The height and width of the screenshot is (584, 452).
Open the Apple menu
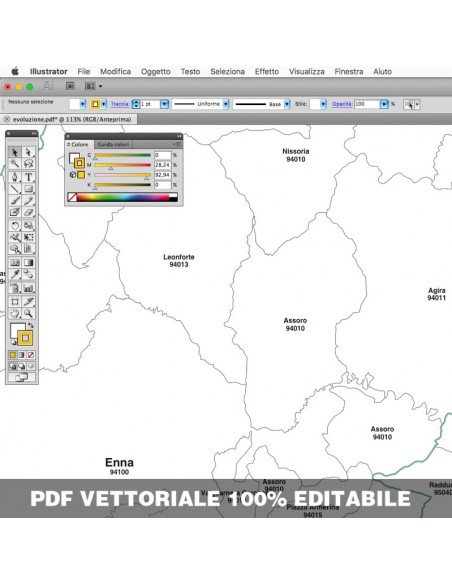pos(15,71)
